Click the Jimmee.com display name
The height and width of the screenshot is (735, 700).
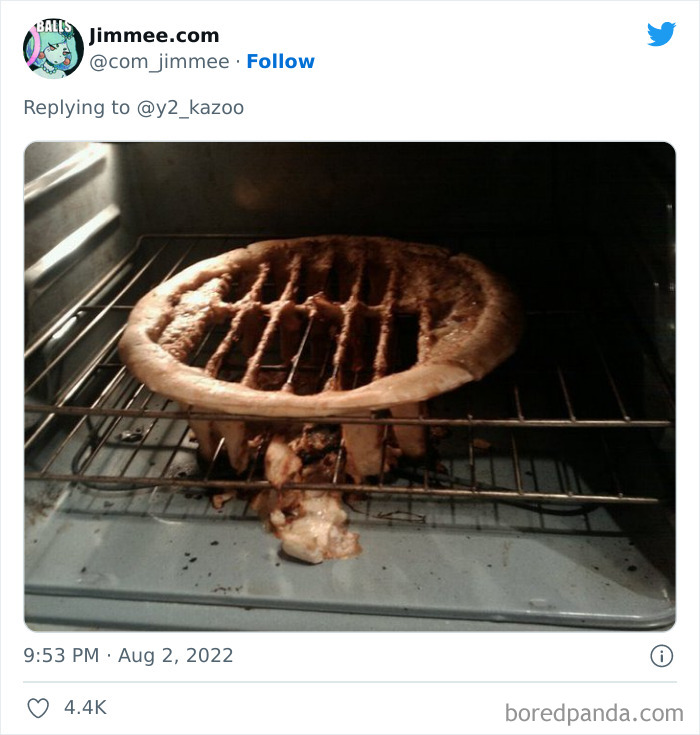(154, 35)
